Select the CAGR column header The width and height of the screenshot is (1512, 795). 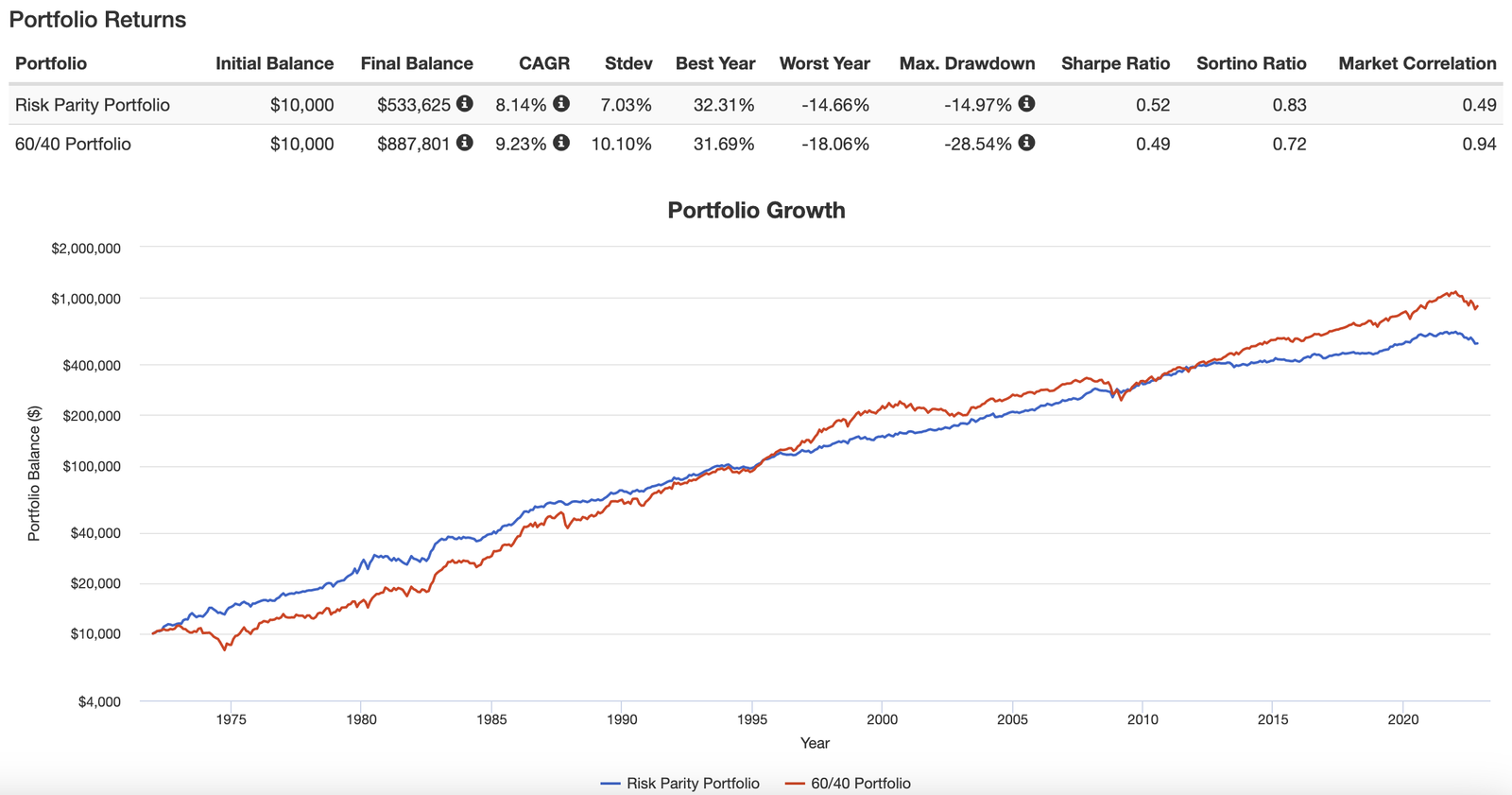[544, 63]
